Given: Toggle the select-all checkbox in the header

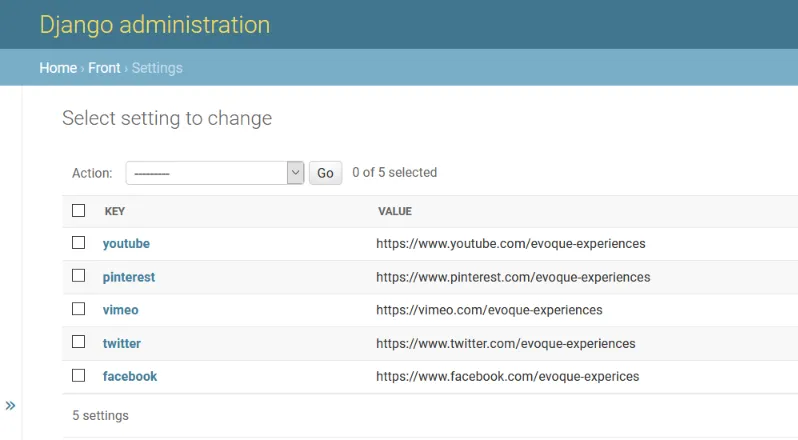Looking at the screenshot, I should click(79, 211).
